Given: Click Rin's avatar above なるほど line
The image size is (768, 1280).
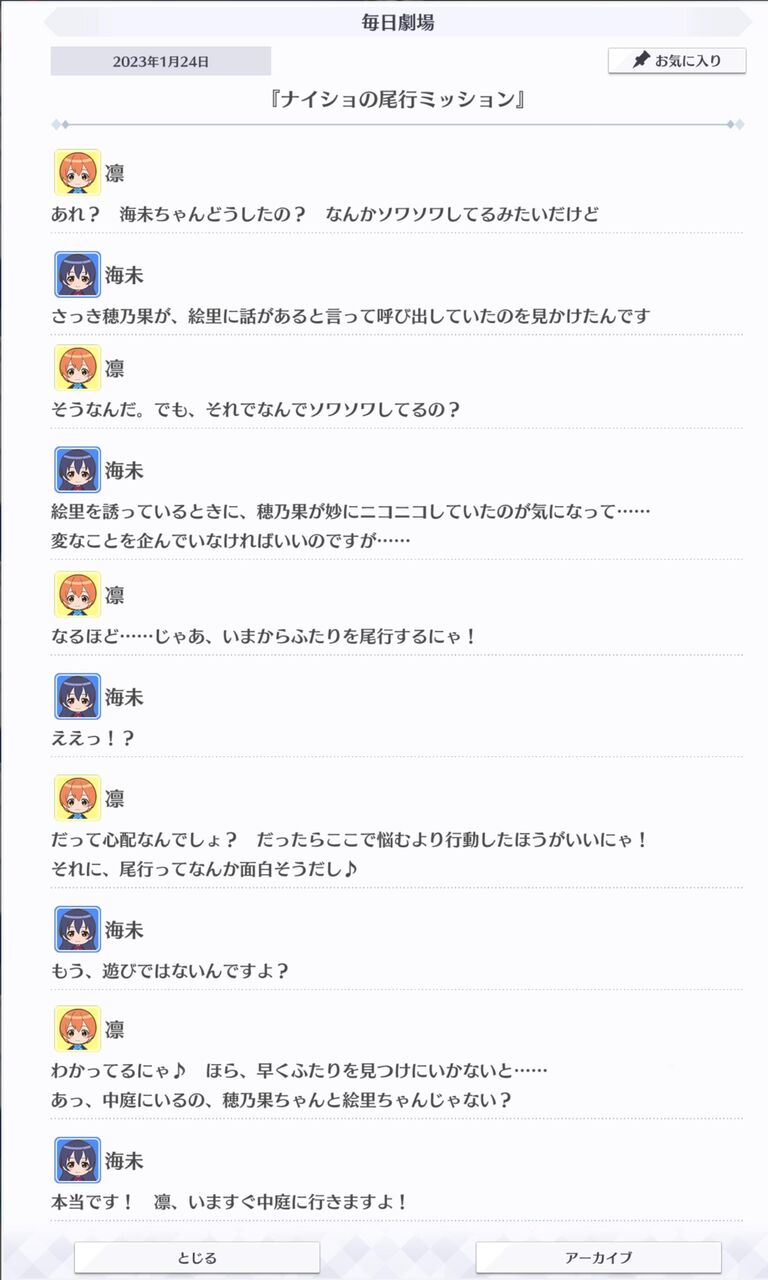Looking at the screenshot, I should coord(77,595).
